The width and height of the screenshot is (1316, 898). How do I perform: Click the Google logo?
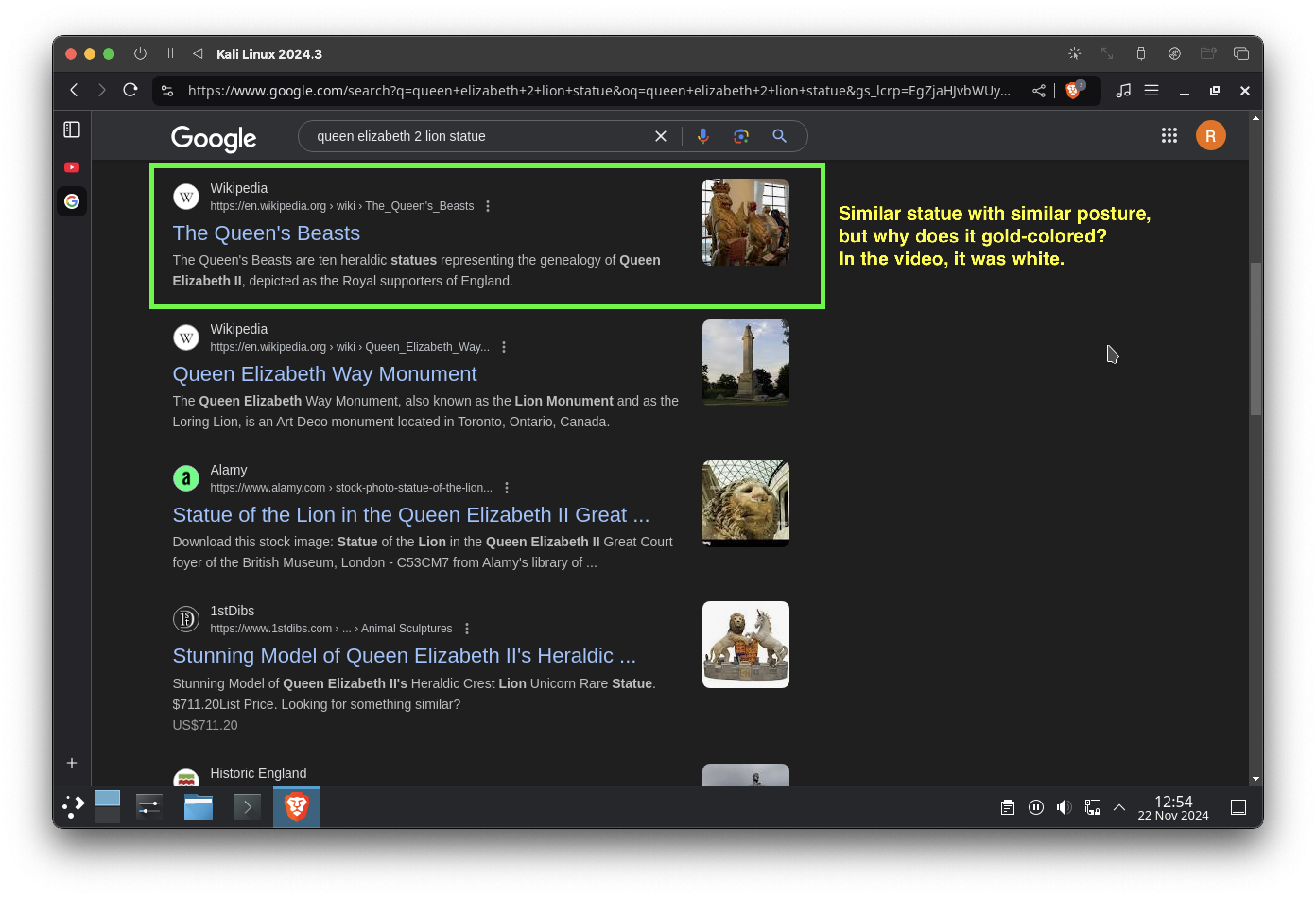coord(214,138)
